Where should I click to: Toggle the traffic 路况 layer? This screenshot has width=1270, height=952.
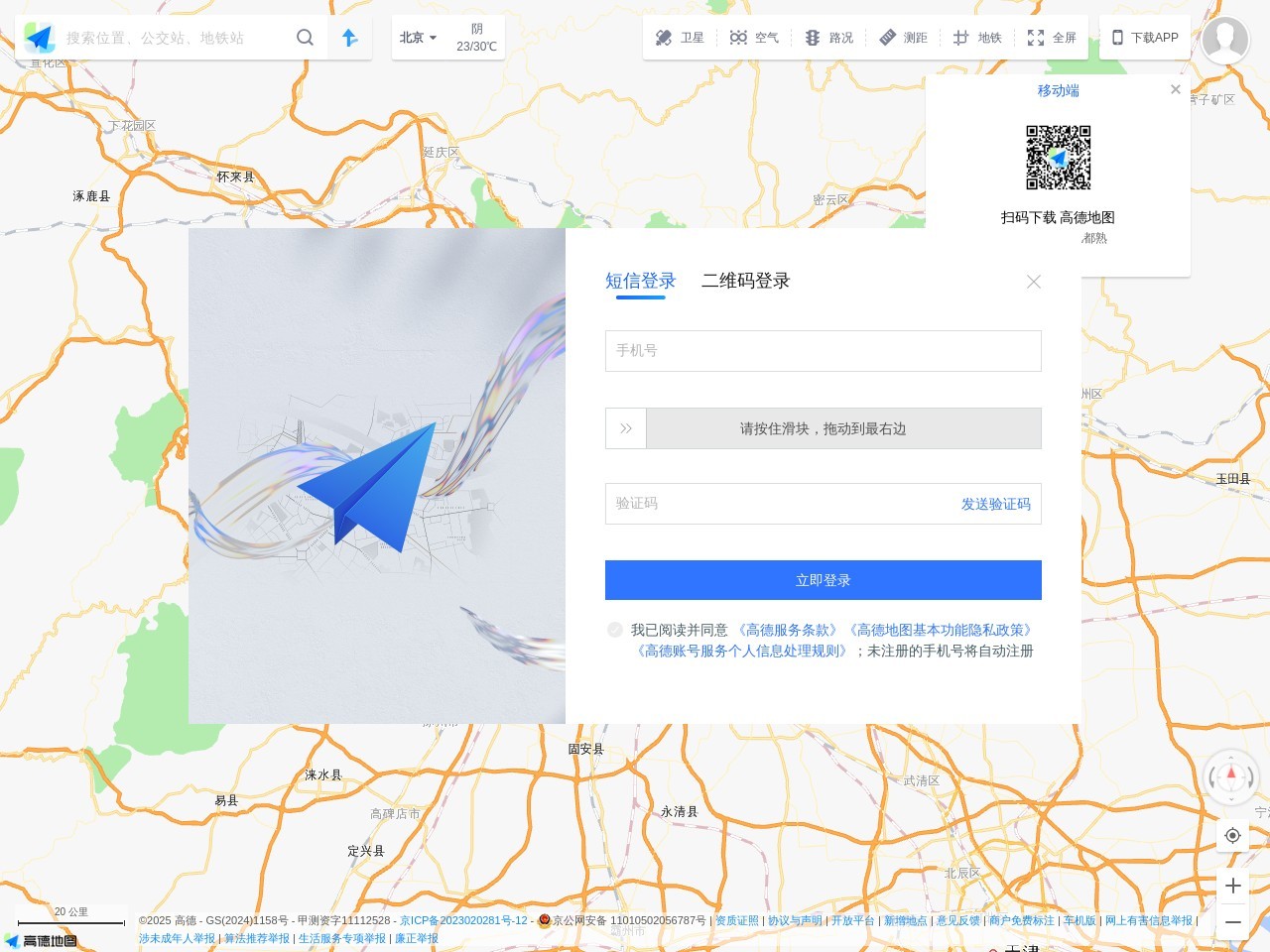[828, 38]
